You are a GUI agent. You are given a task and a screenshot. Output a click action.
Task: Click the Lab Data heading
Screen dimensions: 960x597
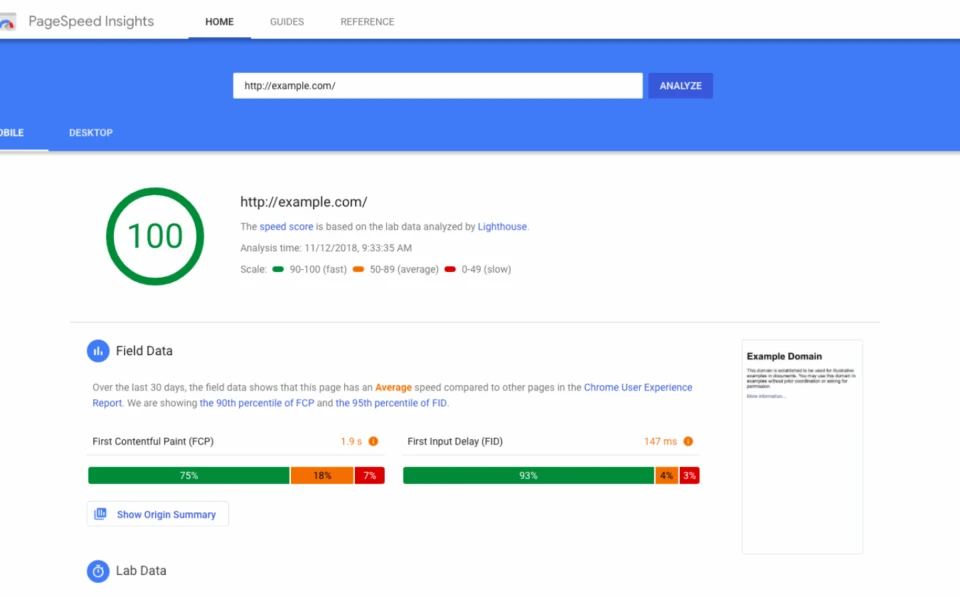click(141, 571)
